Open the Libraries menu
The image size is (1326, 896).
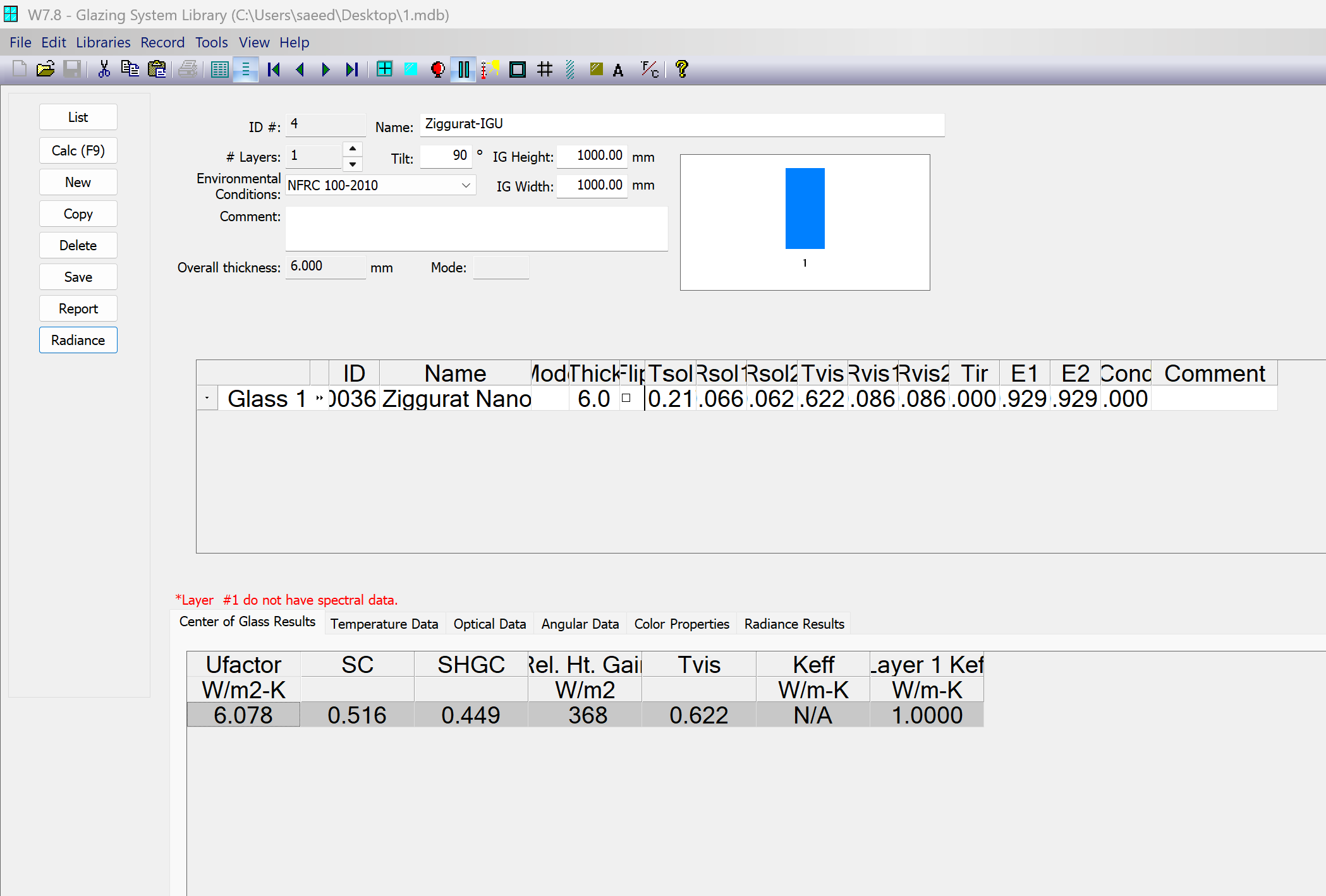pos(103,42)
